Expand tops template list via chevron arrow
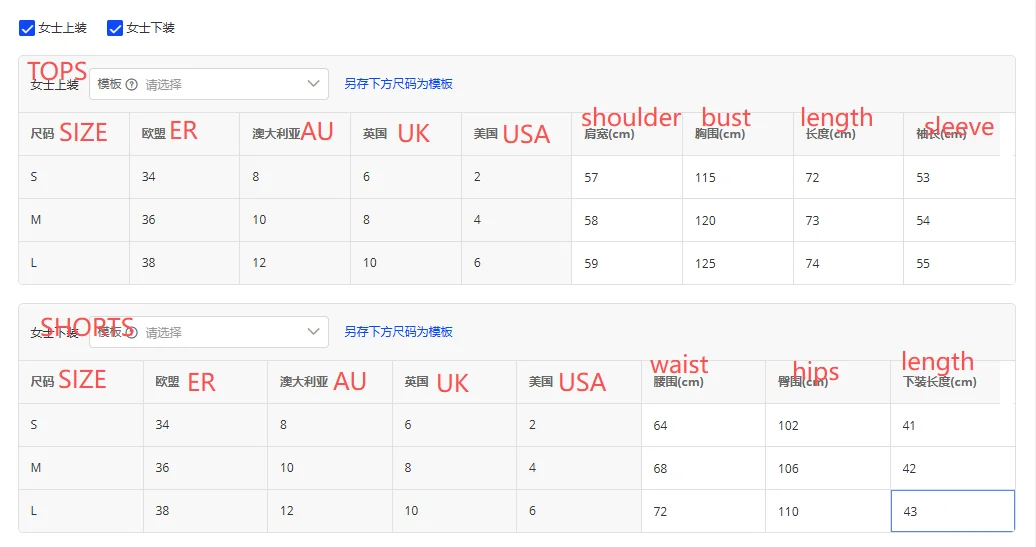The width and height of the screenshot is (1036, 547). click(313, 84)
